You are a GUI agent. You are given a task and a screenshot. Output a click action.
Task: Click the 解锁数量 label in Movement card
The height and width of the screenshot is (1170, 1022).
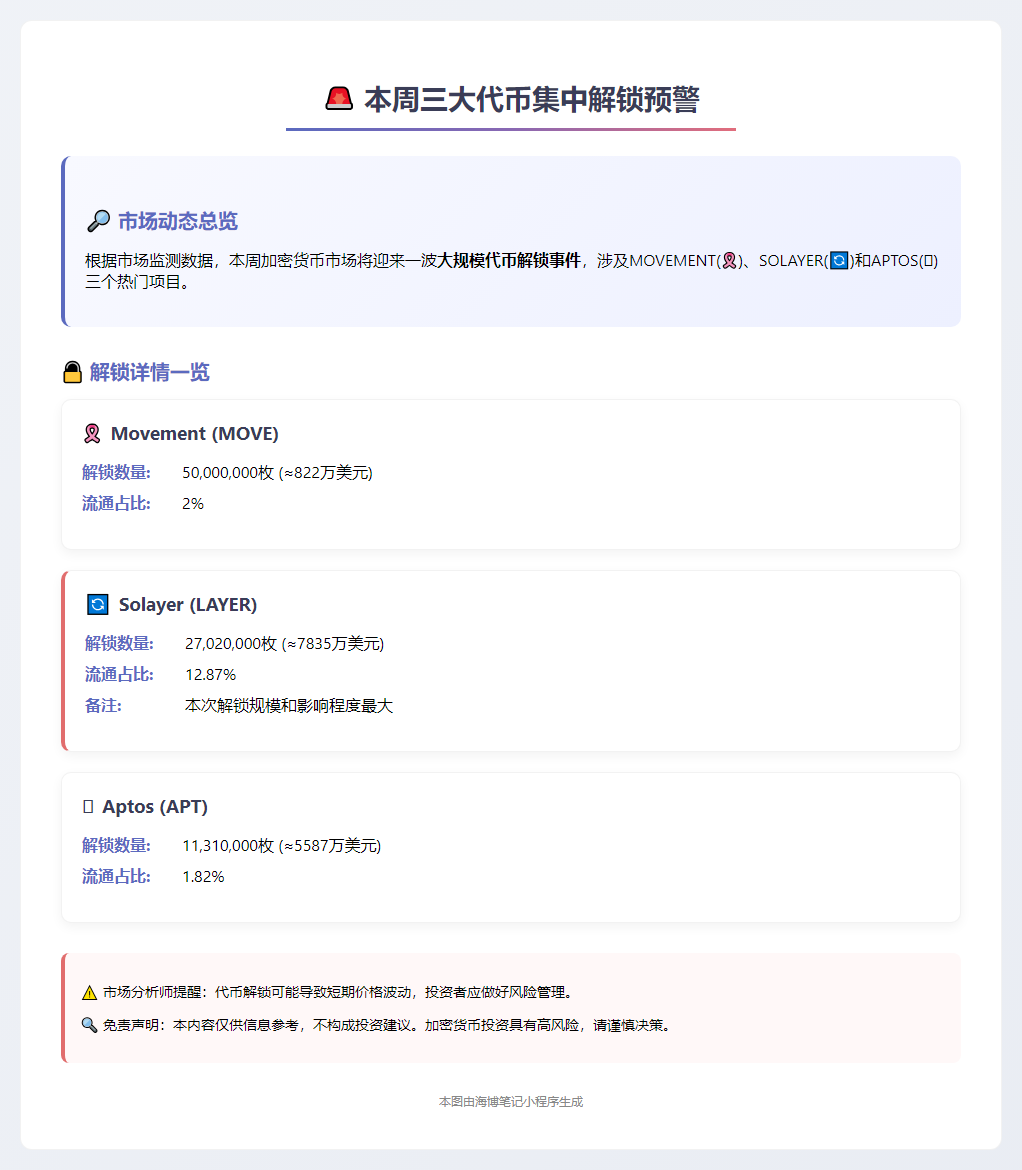tap(116, 472)
